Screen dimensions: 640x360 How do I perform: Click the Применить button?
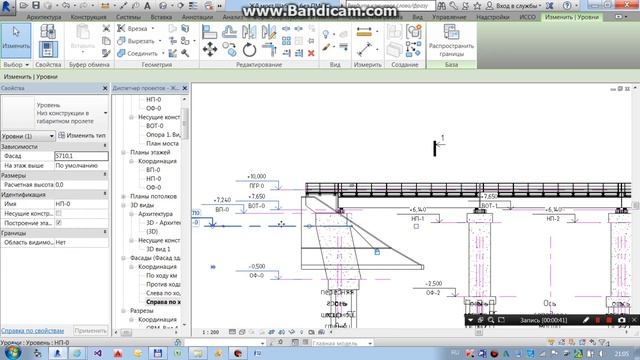pos(90,331)
